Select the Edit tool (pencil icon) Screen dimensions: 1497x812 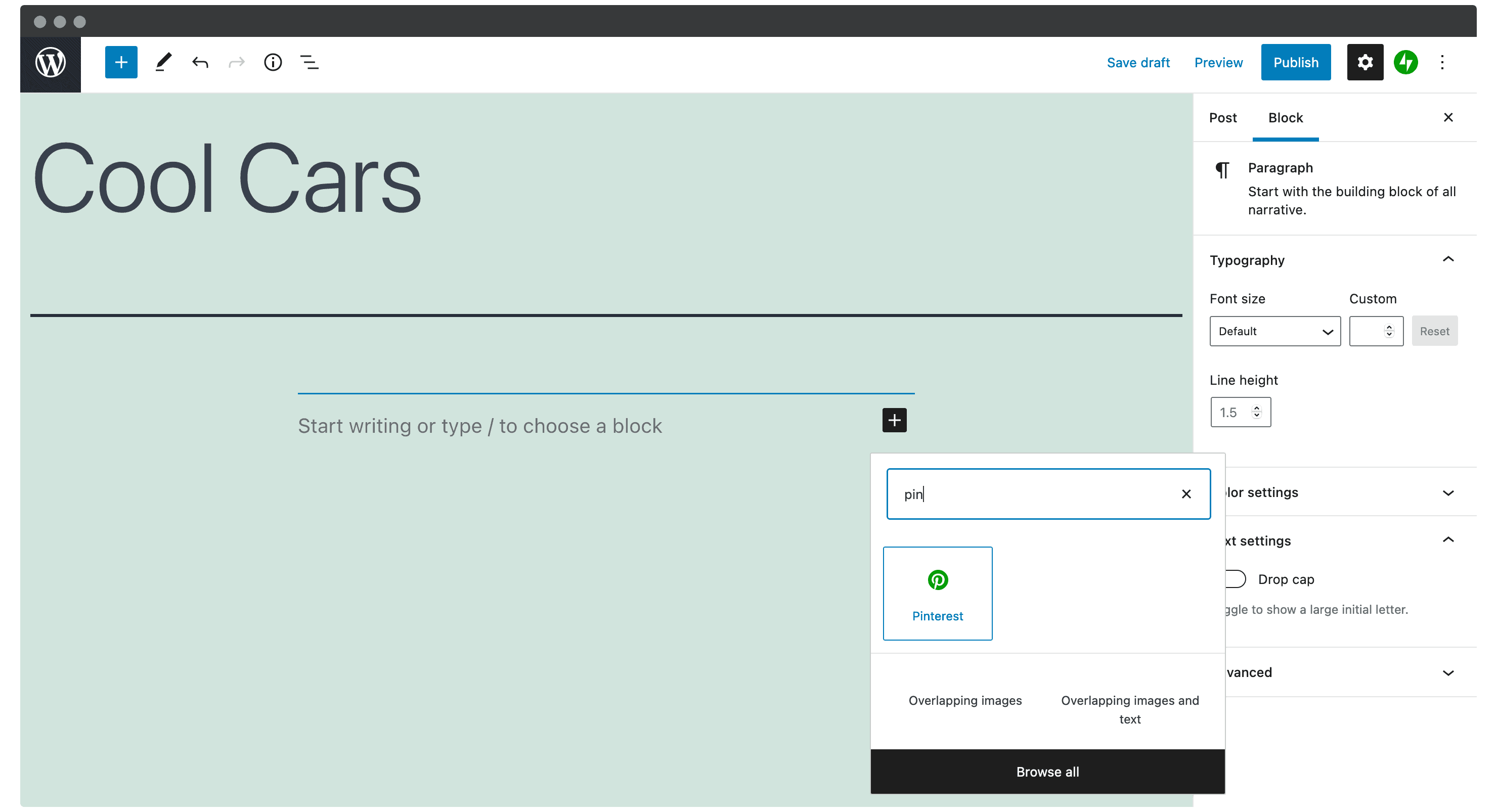[x=163, y=62]
